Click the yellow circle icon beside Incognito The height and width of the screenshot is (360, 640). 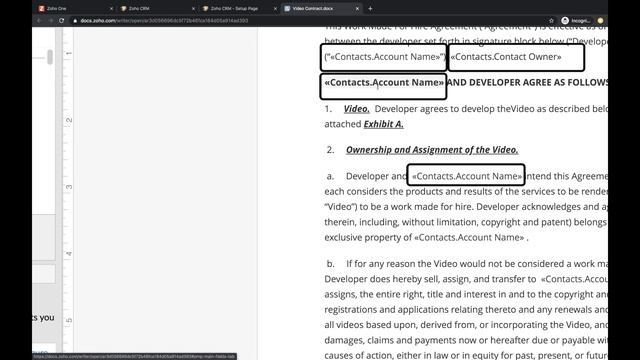click(x=600, y=20)
